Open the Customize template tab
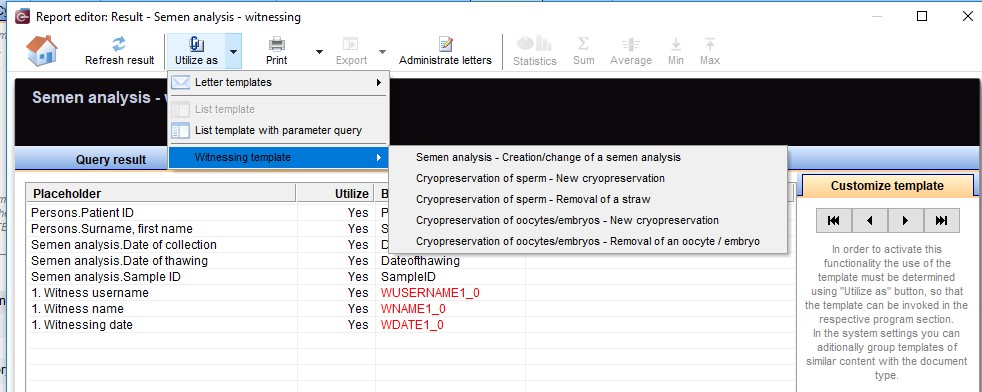 tap(887, 186)
